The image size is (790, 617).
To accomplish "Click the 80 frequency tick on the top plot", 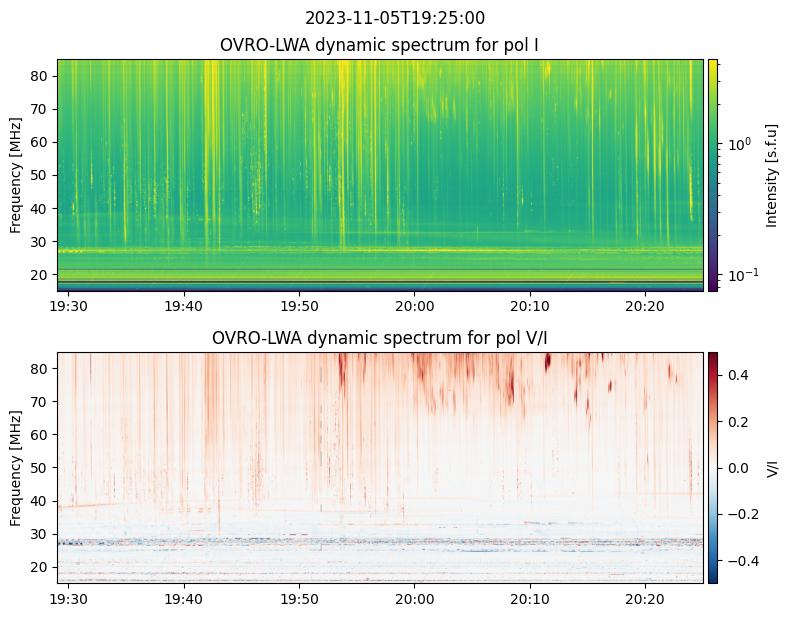I will [41, 76].
